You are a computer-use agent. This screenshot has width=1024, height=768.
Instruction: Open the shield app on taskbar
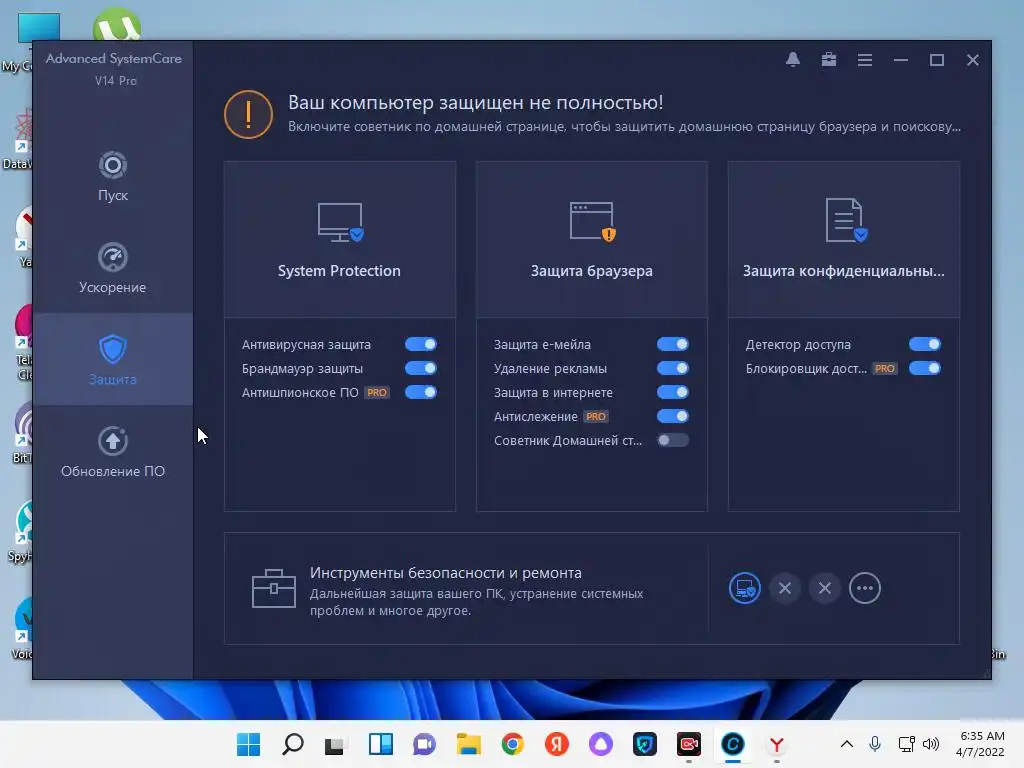pyautogui.click(x=645, y=744)
